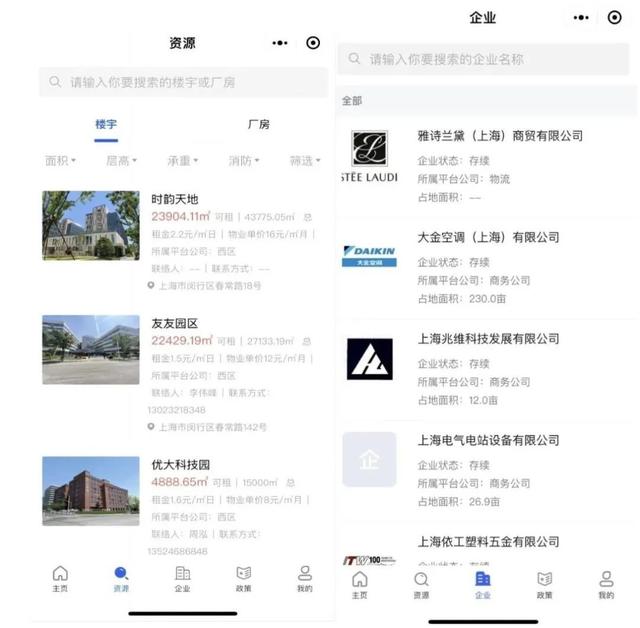Open the 友友园区 listing title
Screen dimensions: 640x628
tap(175, 324)
